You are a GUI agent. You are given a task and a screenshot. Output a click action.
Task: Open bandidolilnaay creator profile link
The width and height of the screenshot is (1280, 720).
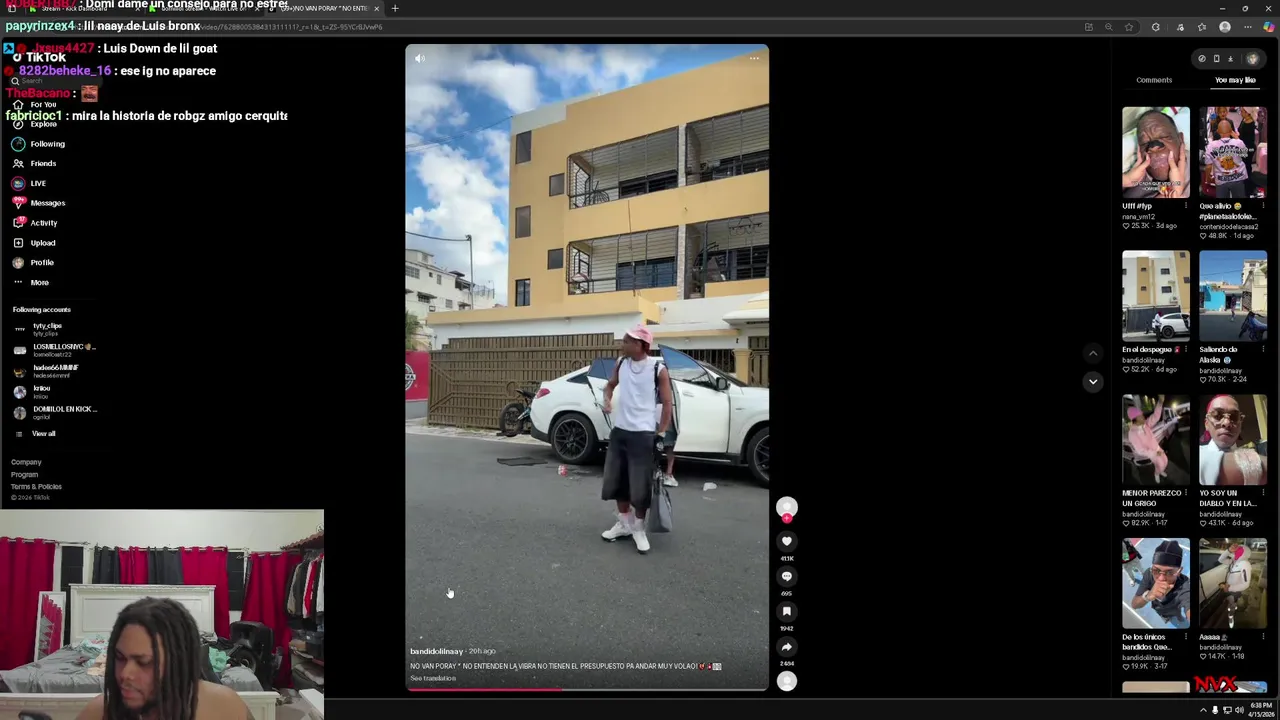(x=436, y=651)
